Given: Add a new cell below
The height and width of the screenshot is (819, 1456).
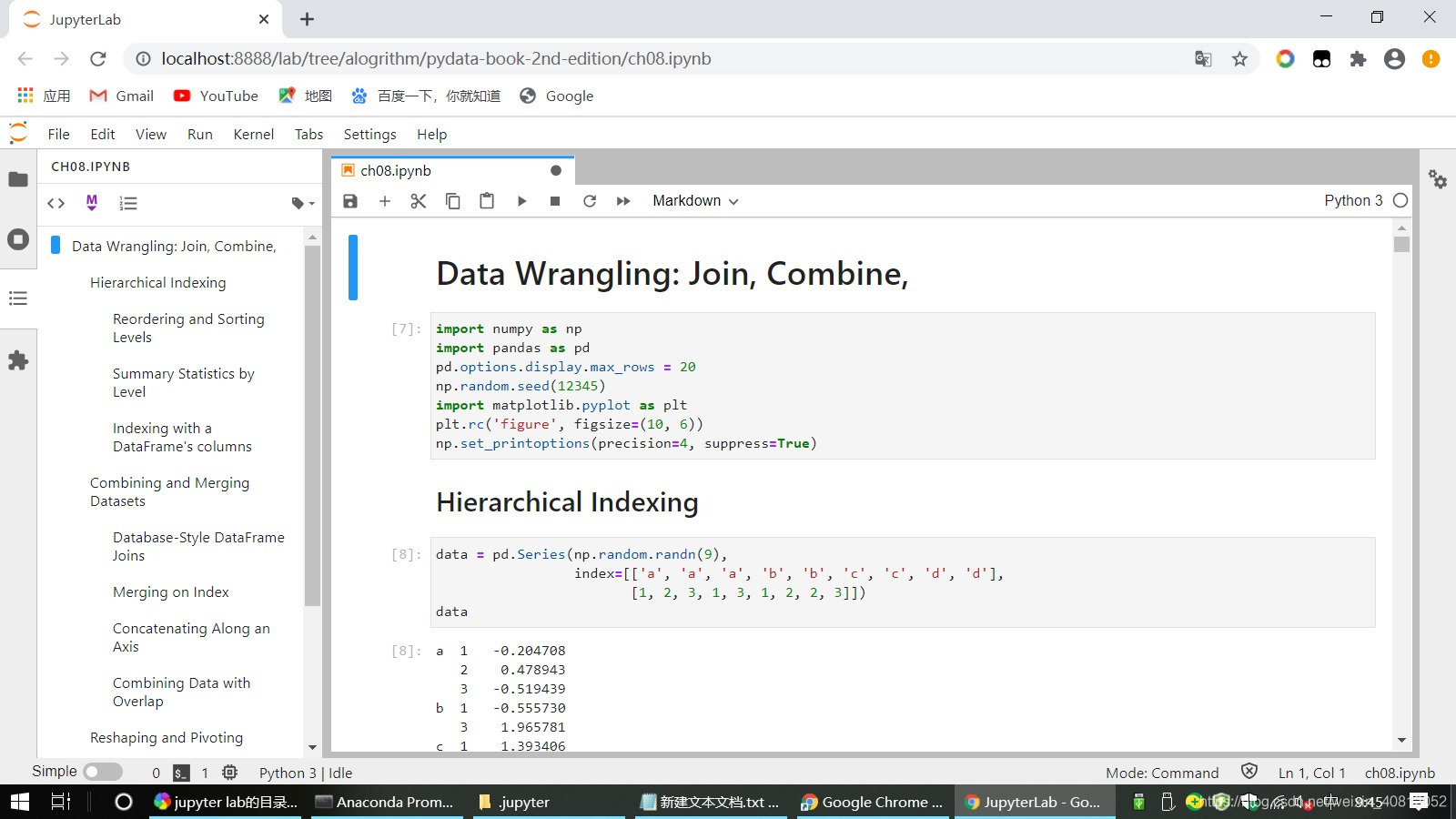Looking at the screenshot, I should point(384,201).
